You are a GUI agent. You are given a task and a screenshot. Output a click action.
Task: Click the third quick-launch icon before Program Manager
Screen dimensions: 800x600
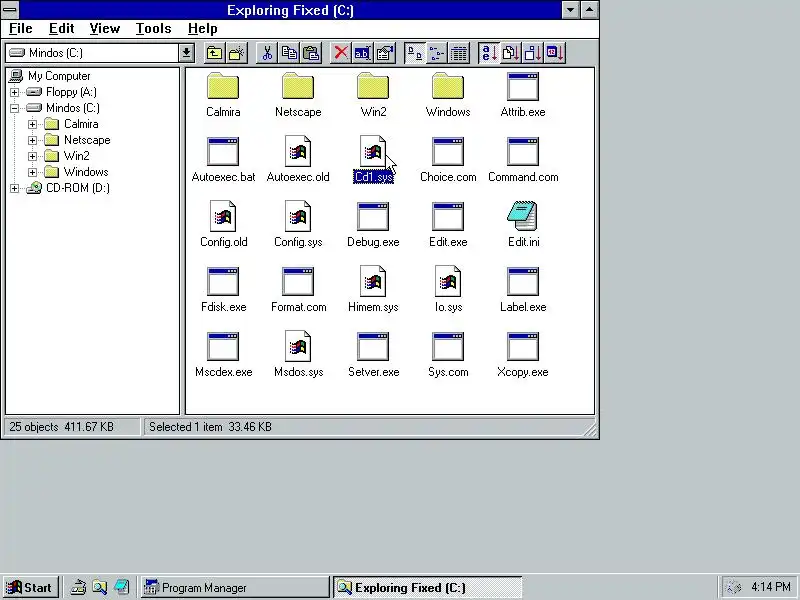point(122,588)
